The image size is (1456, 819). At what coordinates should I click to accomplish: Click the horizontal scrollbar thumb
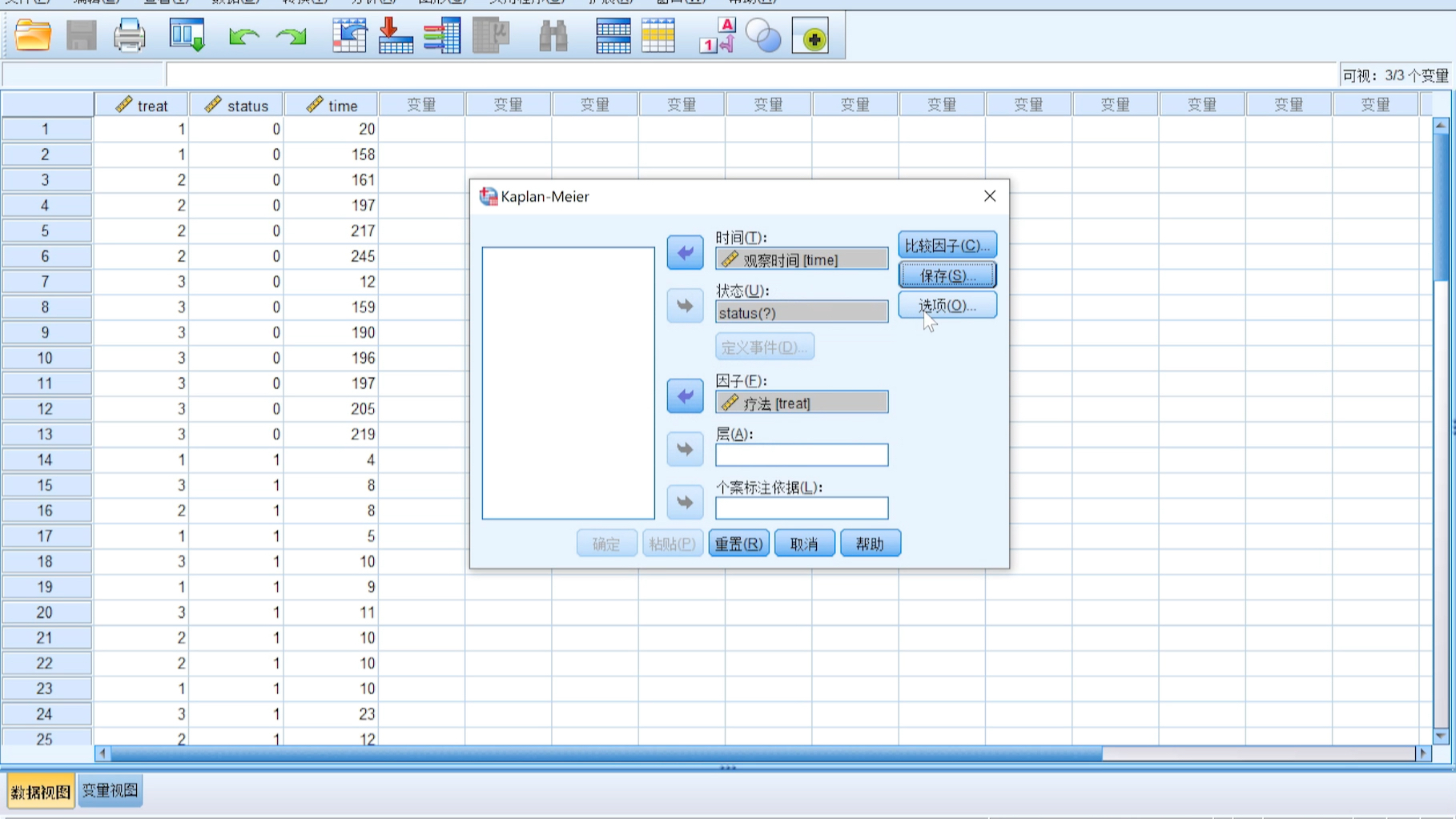tap(606, 753)
